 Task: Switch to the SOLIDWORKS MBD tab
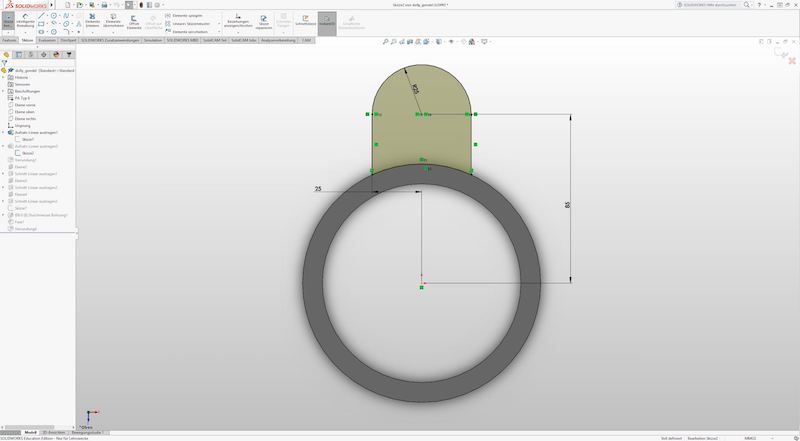coord(182,40)
